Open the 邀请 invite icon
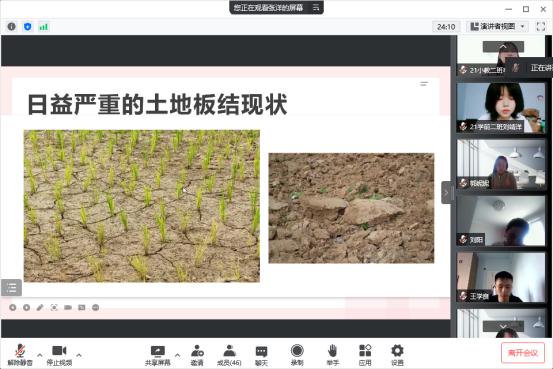553x369 pixels. tap(197, 355)
